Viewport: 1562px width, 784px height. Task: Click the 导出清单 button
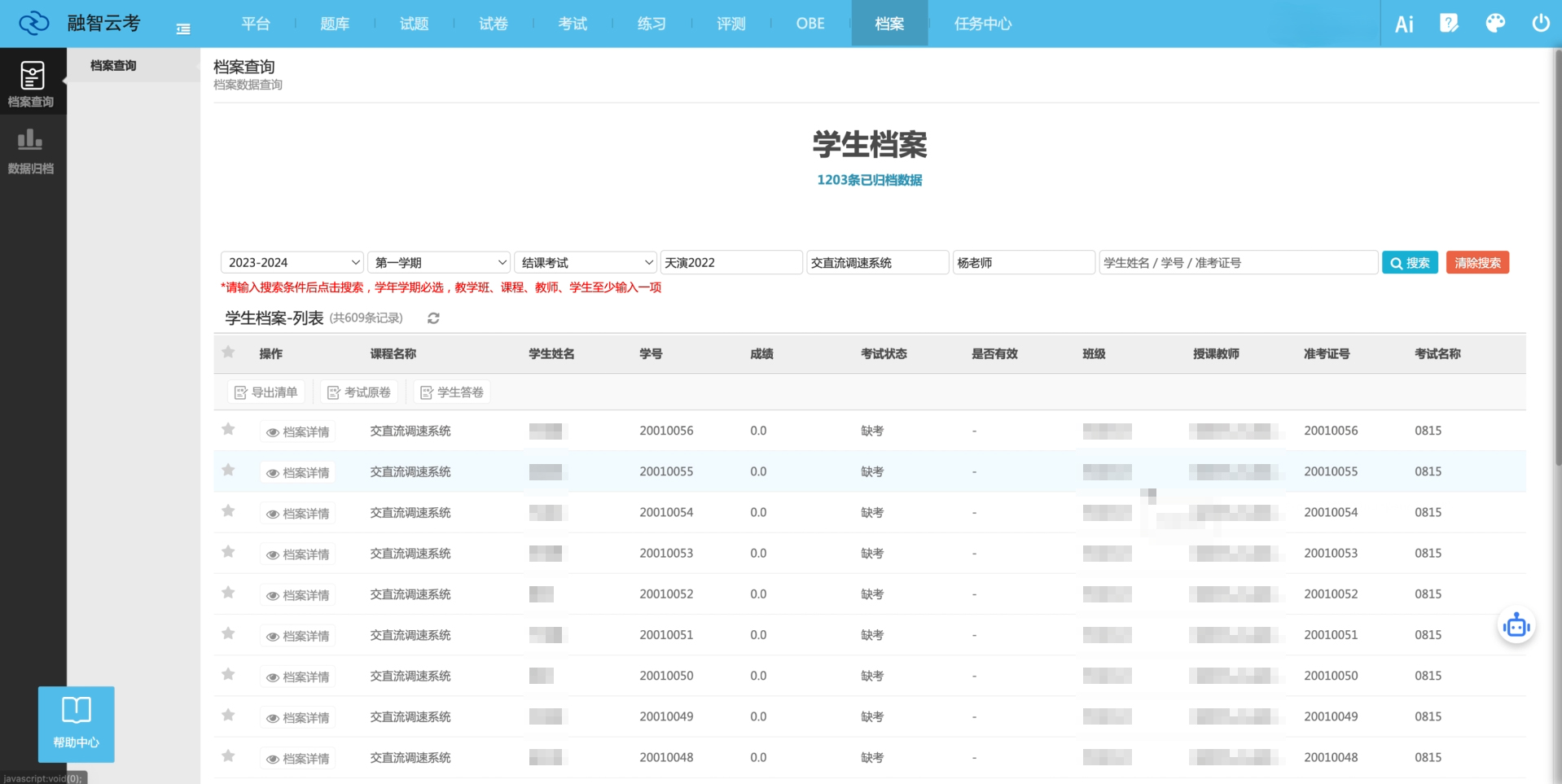266,392
